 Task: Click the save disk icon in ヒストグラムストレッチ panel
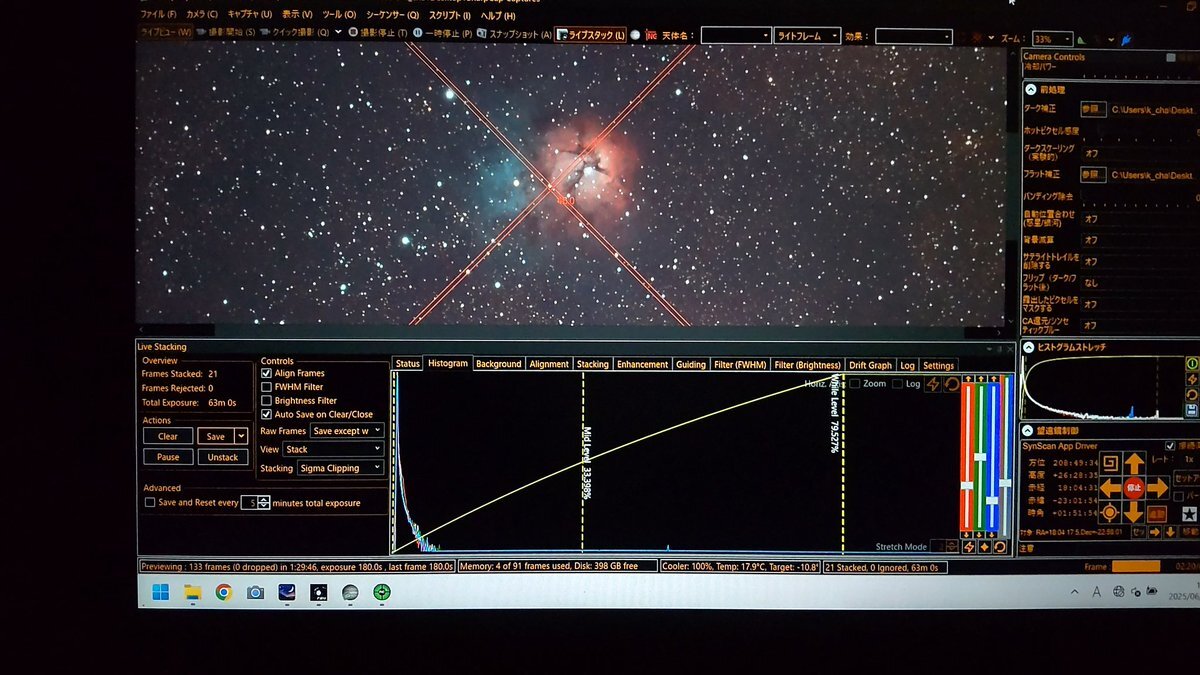pyautogui.click(x=1191, y=411)
